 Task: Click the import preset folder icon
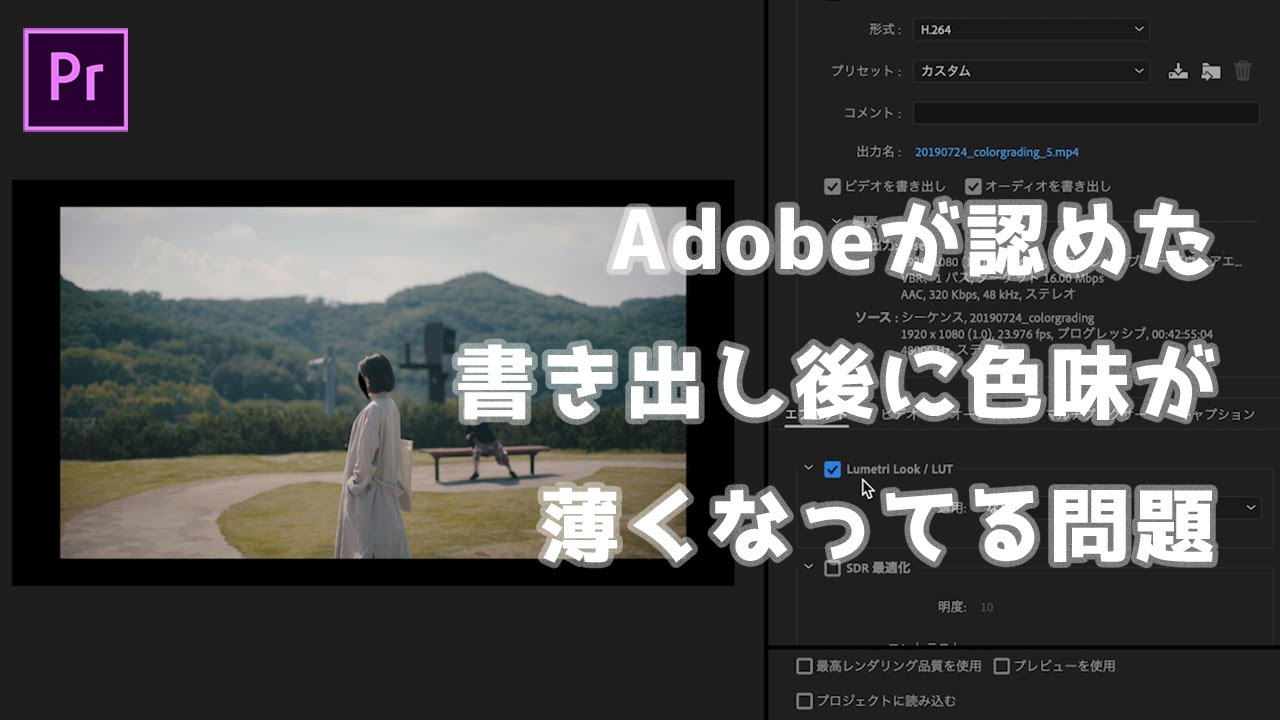pyautogui.click(x=1210, y=71)
